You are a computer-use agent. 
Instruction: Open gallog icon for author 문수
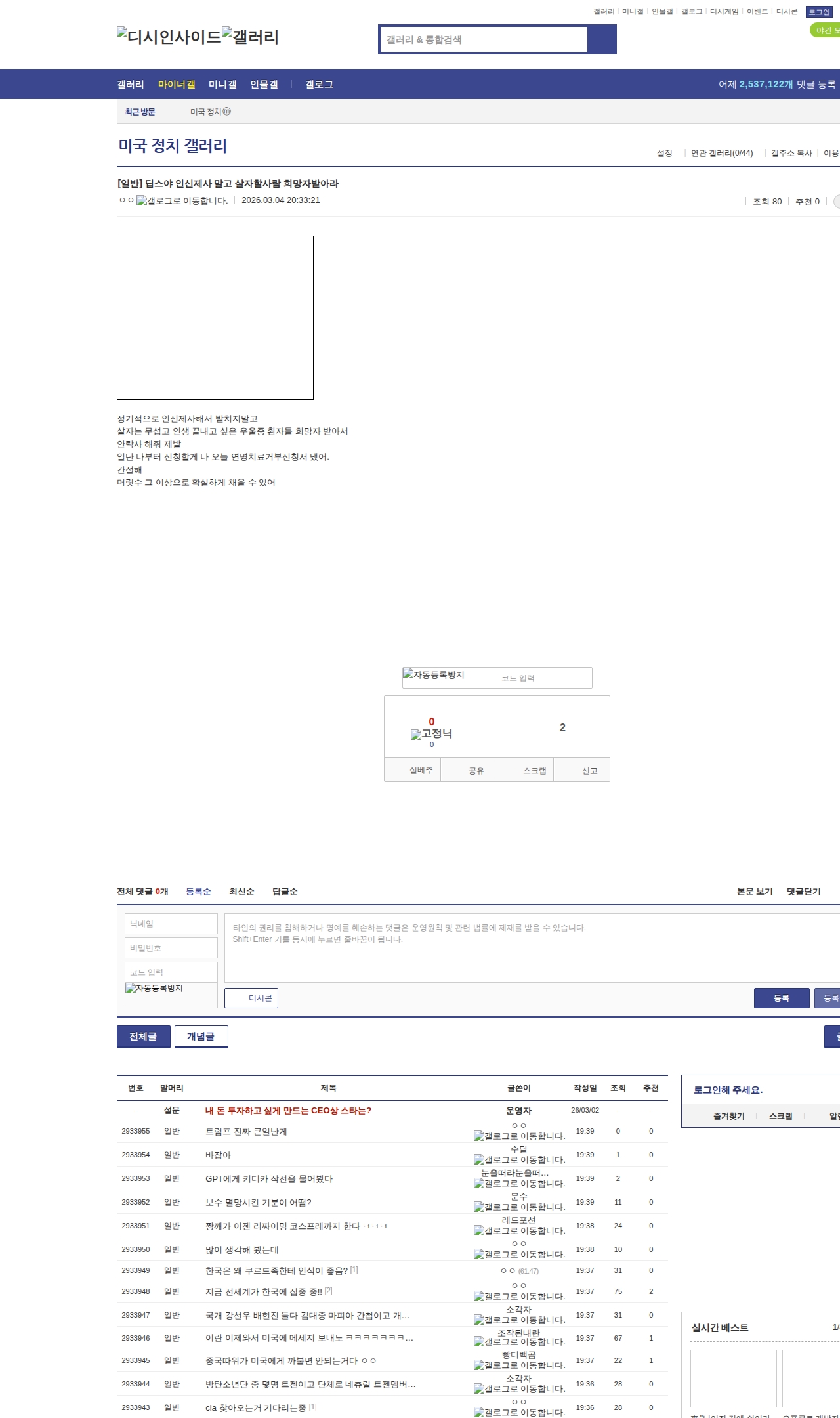[x=519, y=1207]
